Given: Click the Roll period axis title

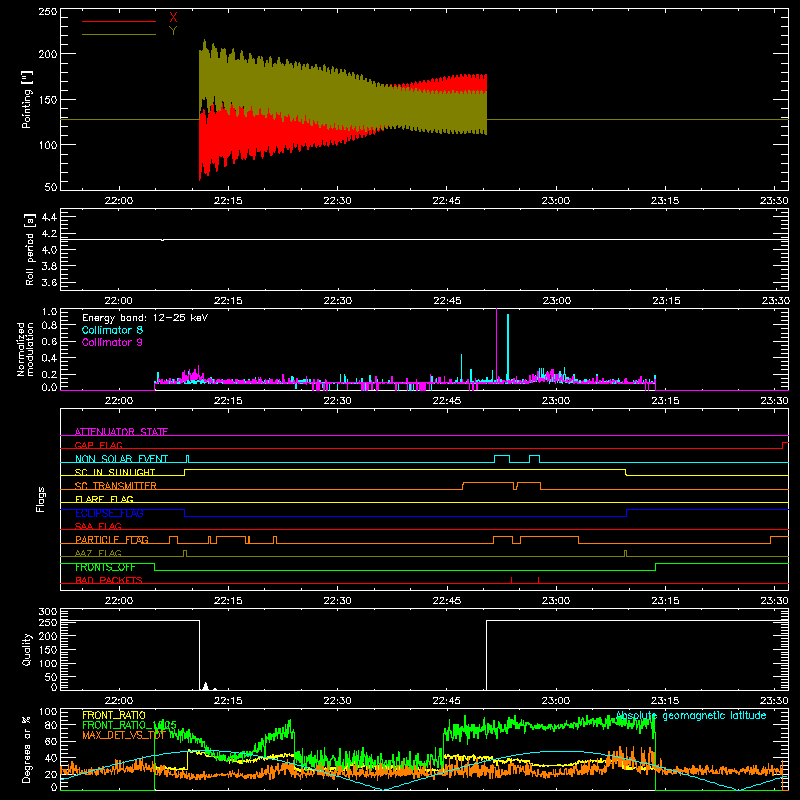Looking at the screenshot, I should click(x=30, y=249).
